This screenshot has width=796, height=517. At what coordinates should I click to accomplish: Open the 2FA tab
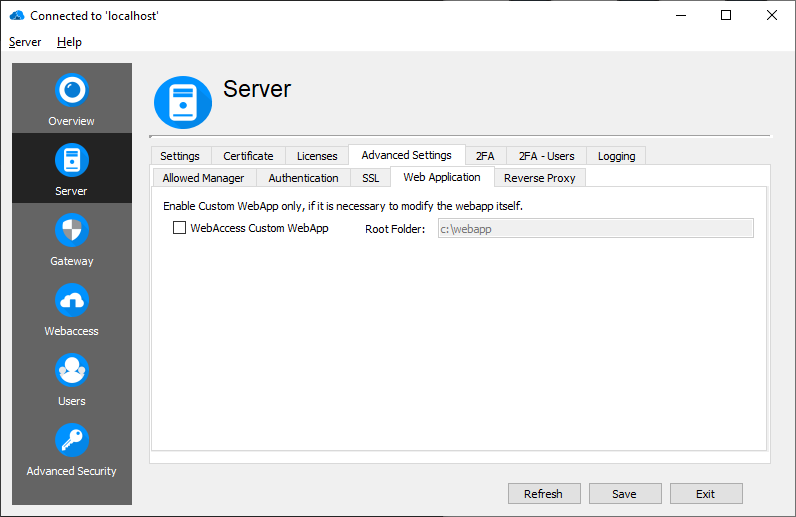pyautogui.click(x=485, y=156)
